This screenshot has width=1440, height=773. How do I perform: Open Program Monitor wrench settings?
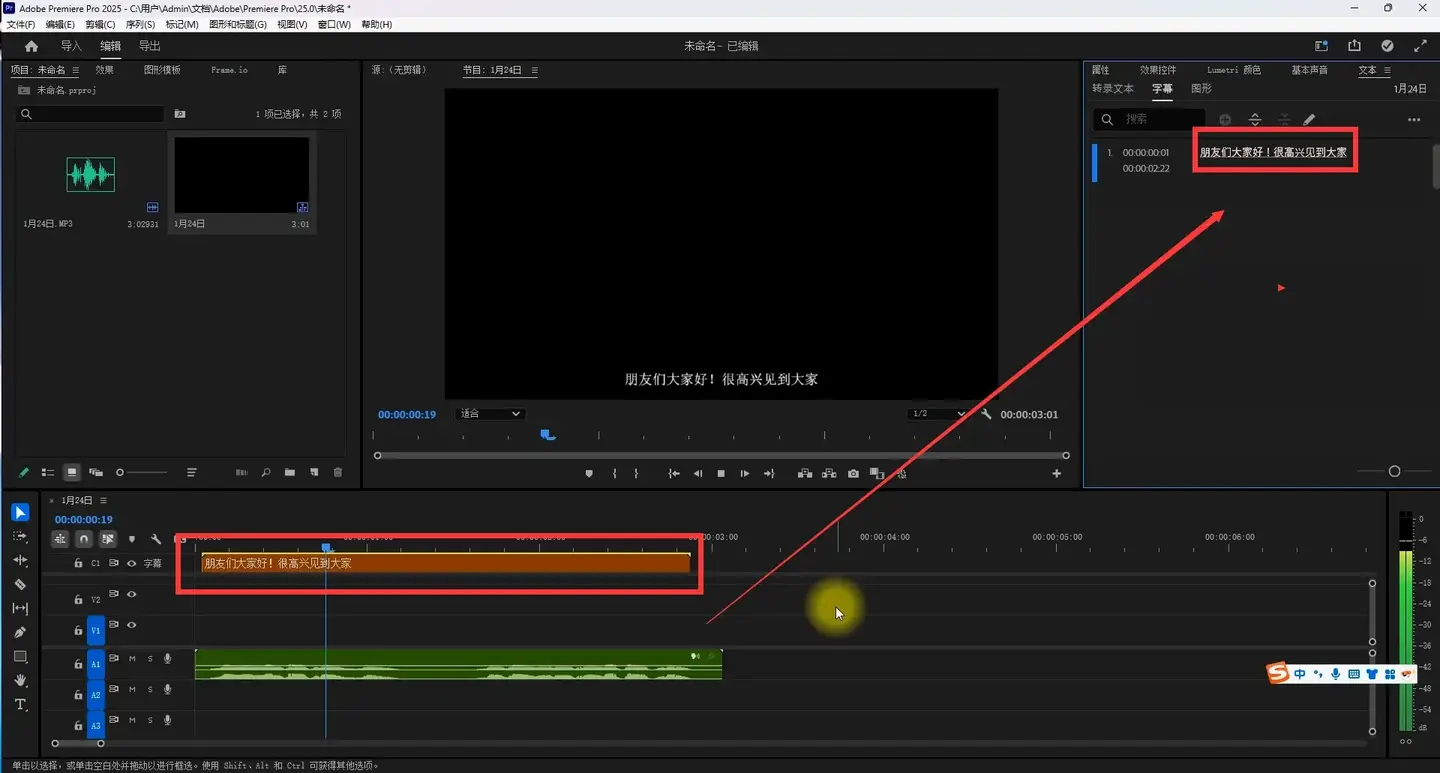tap(986, 414)
